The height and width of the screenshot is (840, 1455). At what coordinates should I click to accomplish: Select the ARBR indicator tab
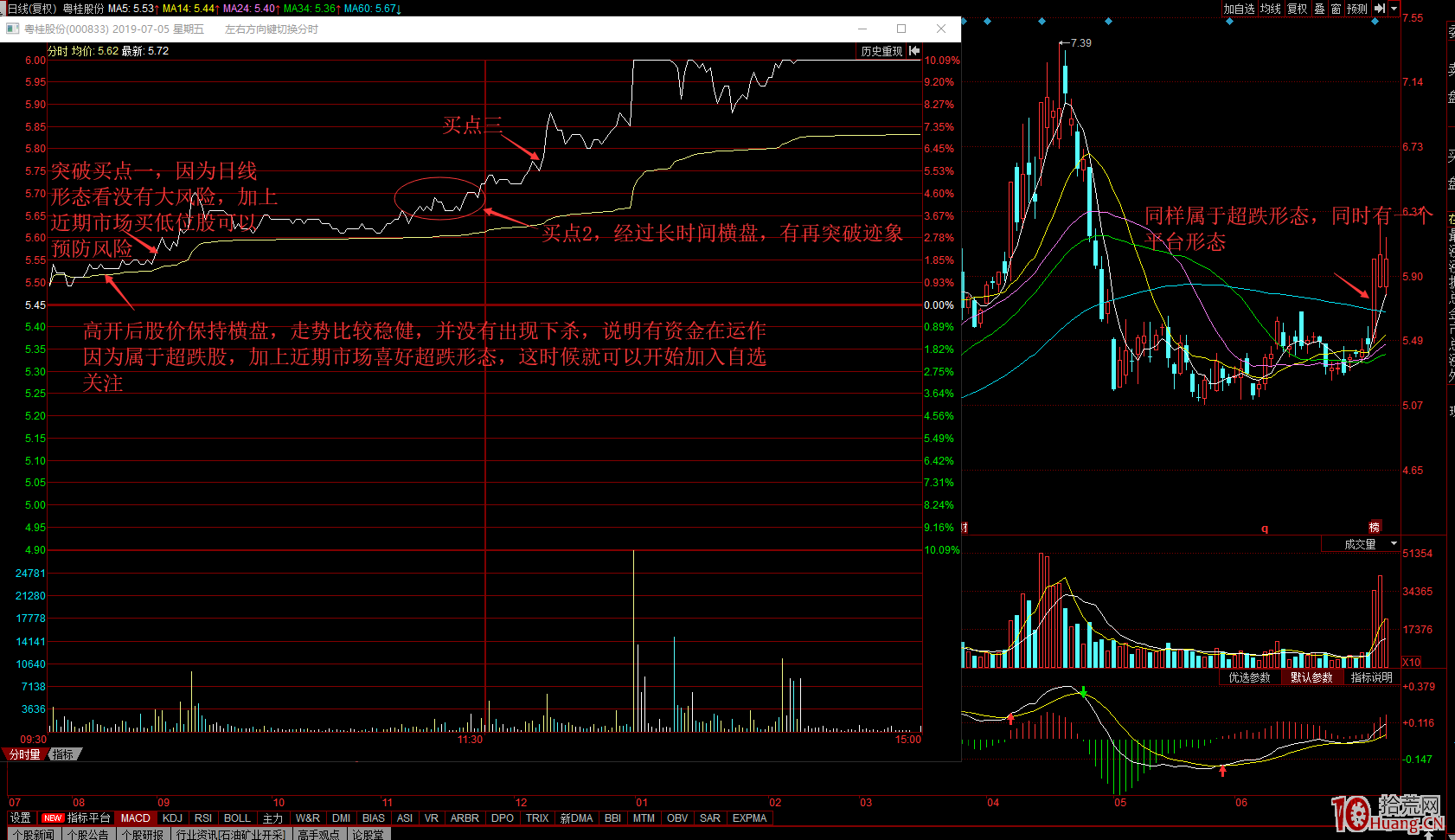click(465, 818)
